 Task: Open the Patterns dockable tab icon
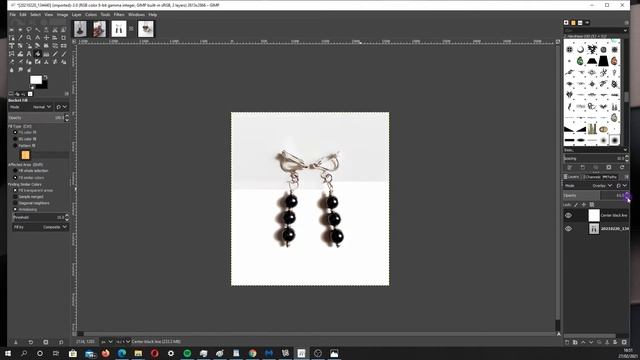click(573, 22)
